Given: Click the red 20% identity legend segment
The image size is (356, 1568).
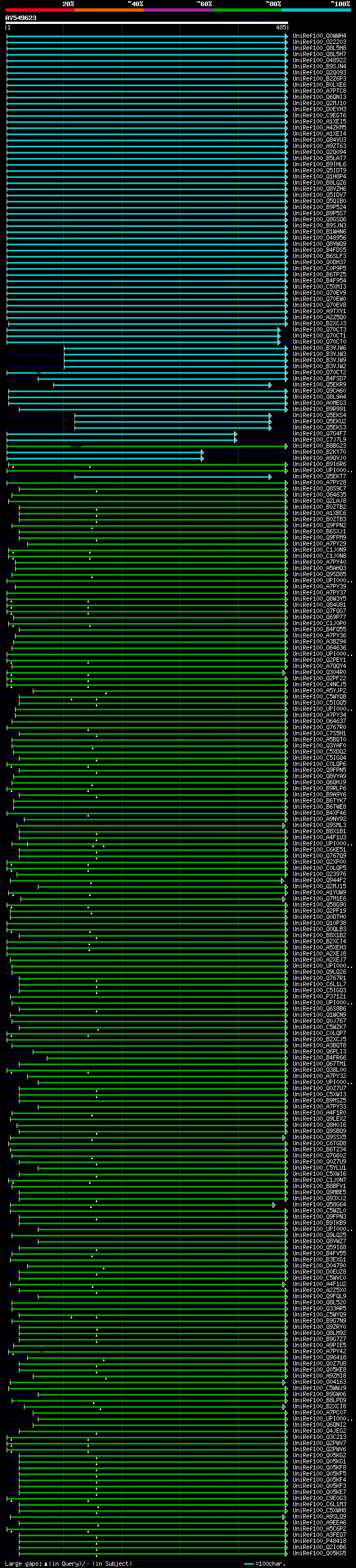Looking at the screenshot, I should pyautogui.click(x=39, y=10).
